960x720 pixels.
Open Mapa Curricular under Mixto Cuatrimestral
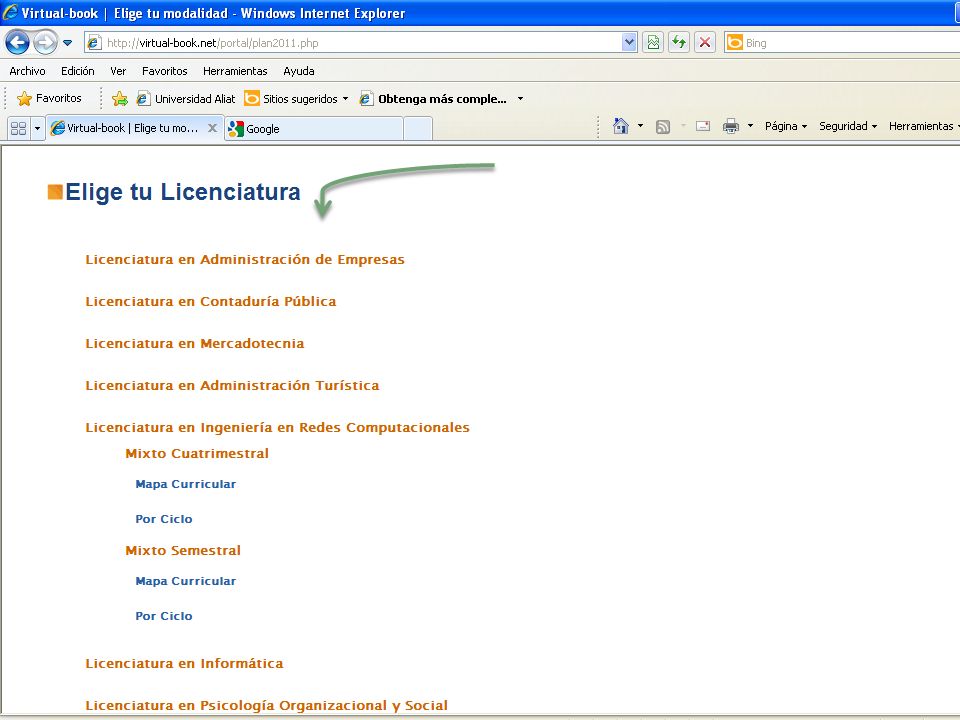[x=186, y=484]
